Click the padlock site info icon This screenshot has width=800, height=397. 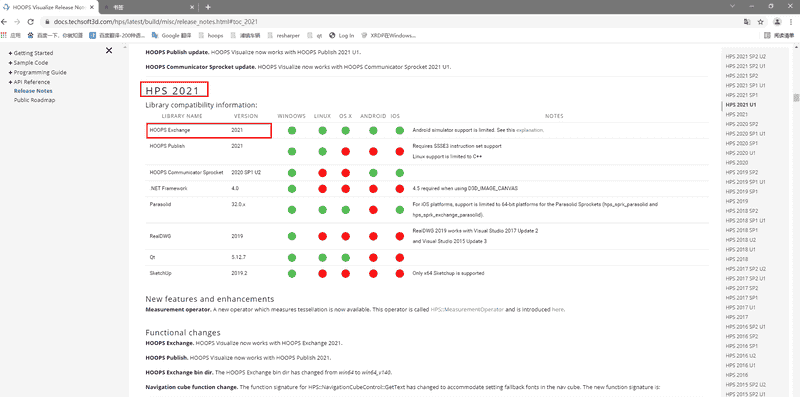[46, 22]
